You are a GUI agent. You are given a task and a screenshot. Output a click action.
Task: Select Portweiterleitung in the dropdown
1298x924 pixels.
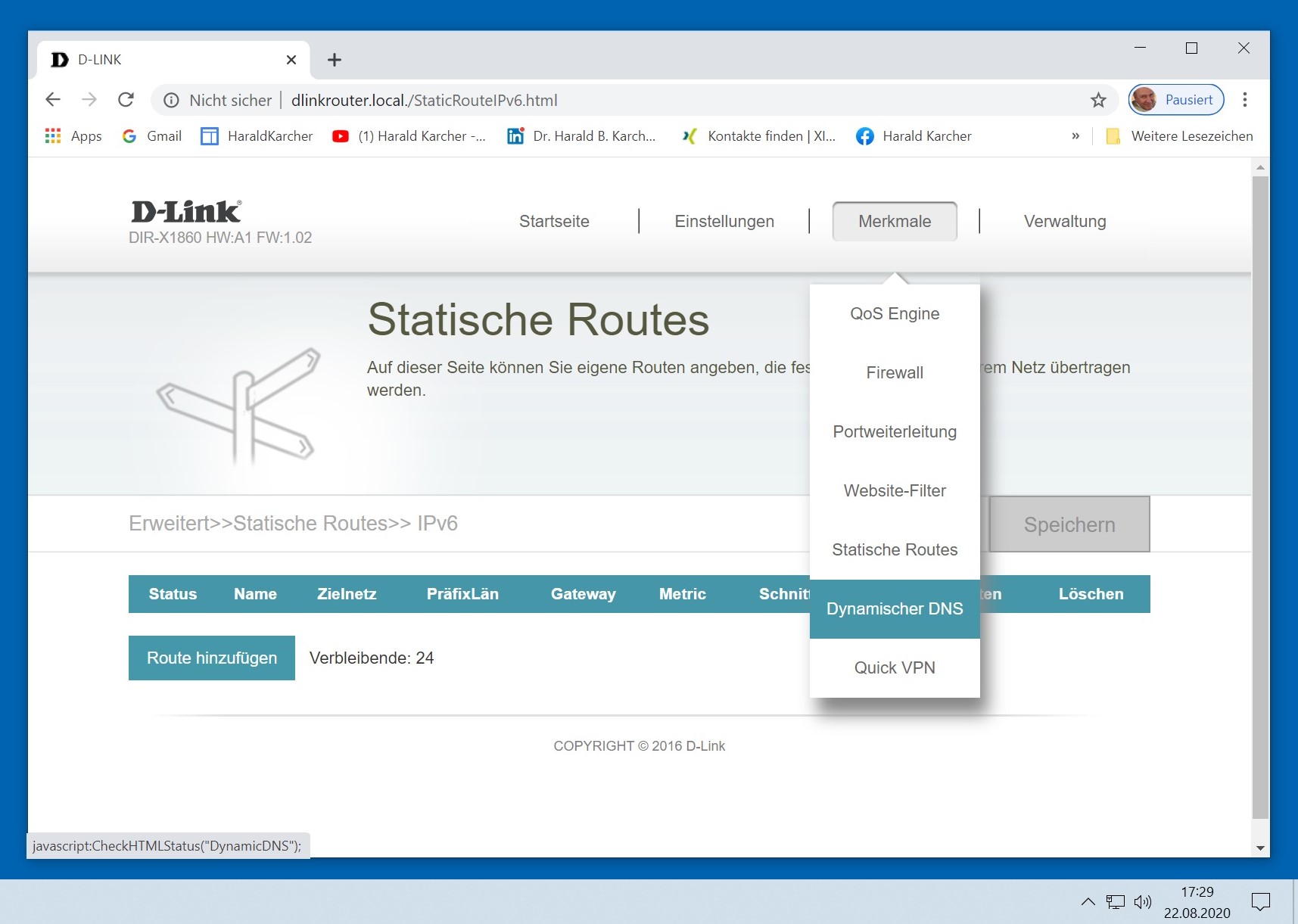(895, 431)
